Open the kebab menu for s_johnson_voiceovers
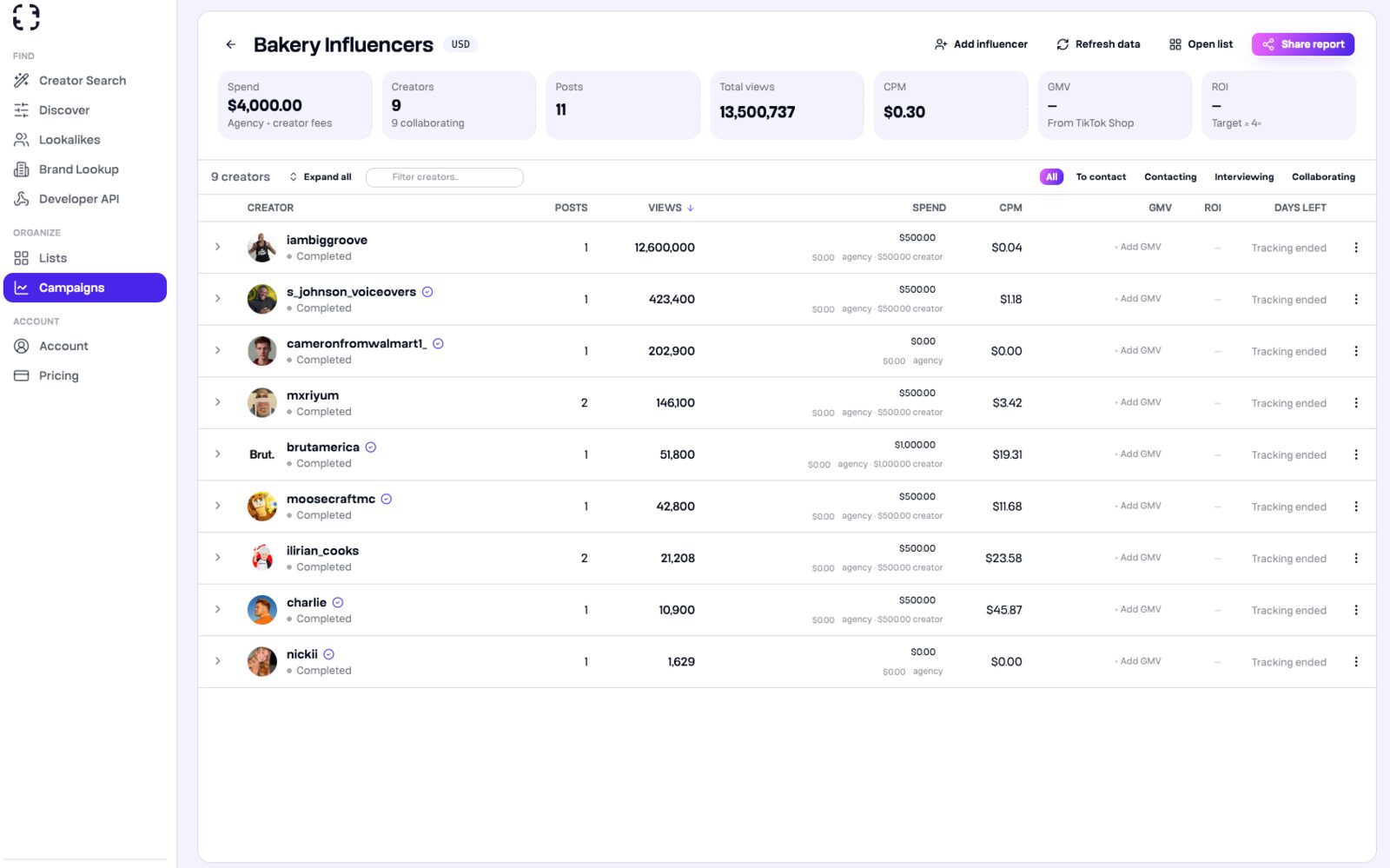Image resolution: width=1390 pixels, height=868 pixels. [1355, 299]
